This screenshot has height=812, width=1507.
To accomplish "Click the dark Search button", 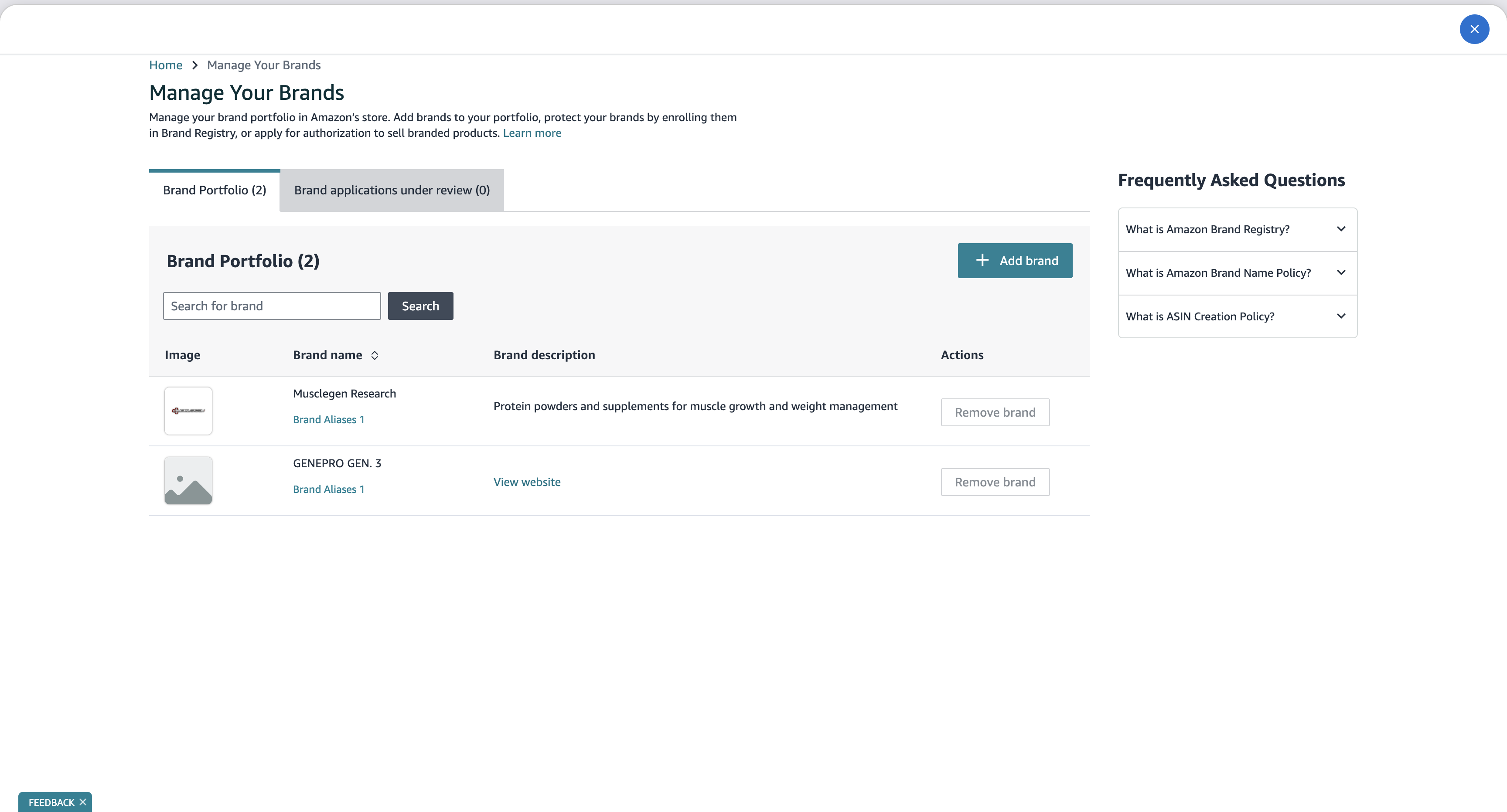I will pyautogui.click(x=420, y=306).
